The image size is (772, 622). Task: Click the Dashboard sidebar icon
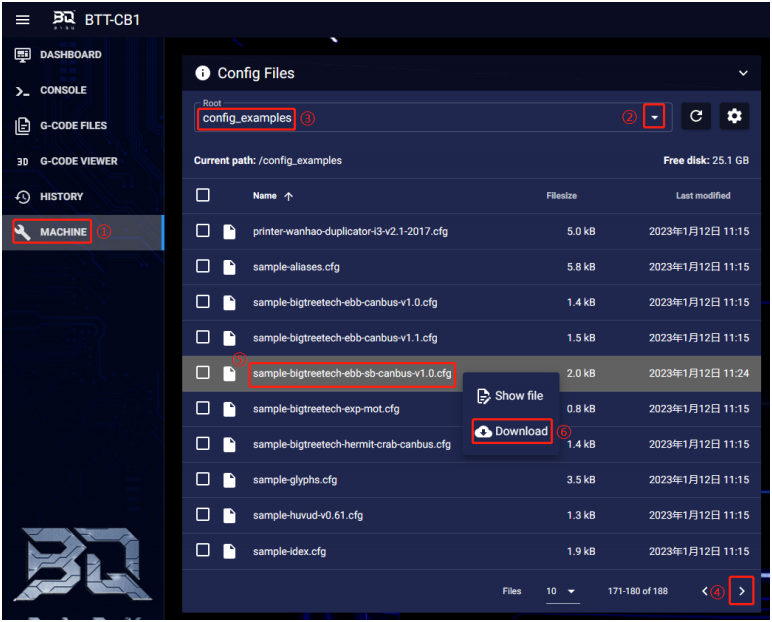[x=22, y=55]
